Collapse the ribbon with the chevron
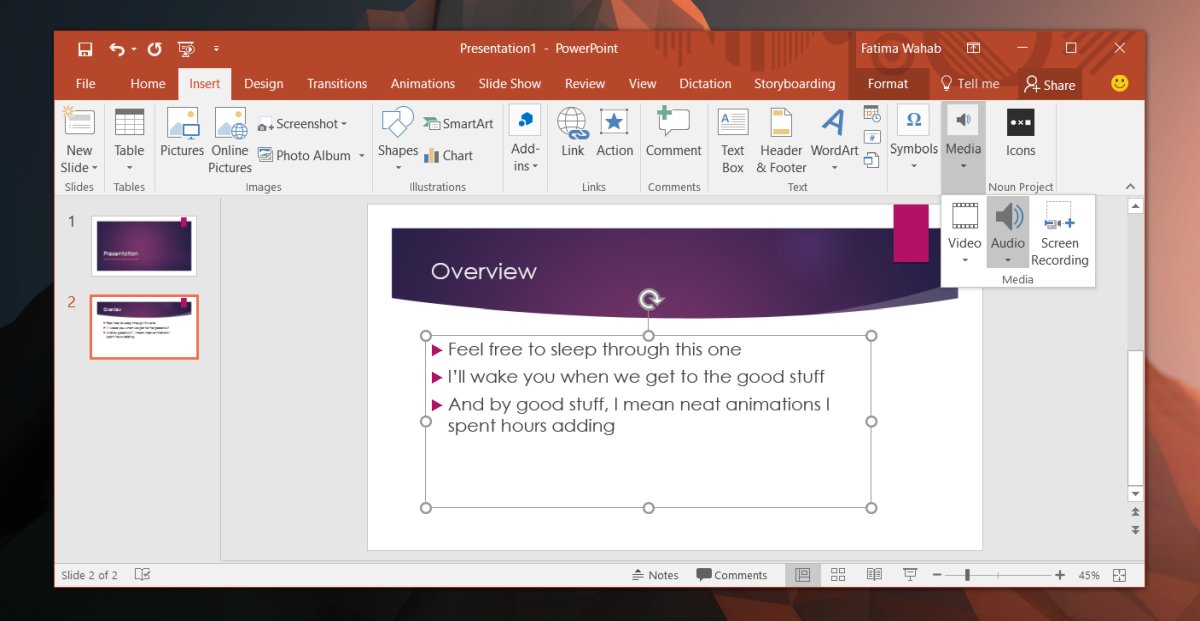Viewport: 1200px width, 621px height. 1130,186
